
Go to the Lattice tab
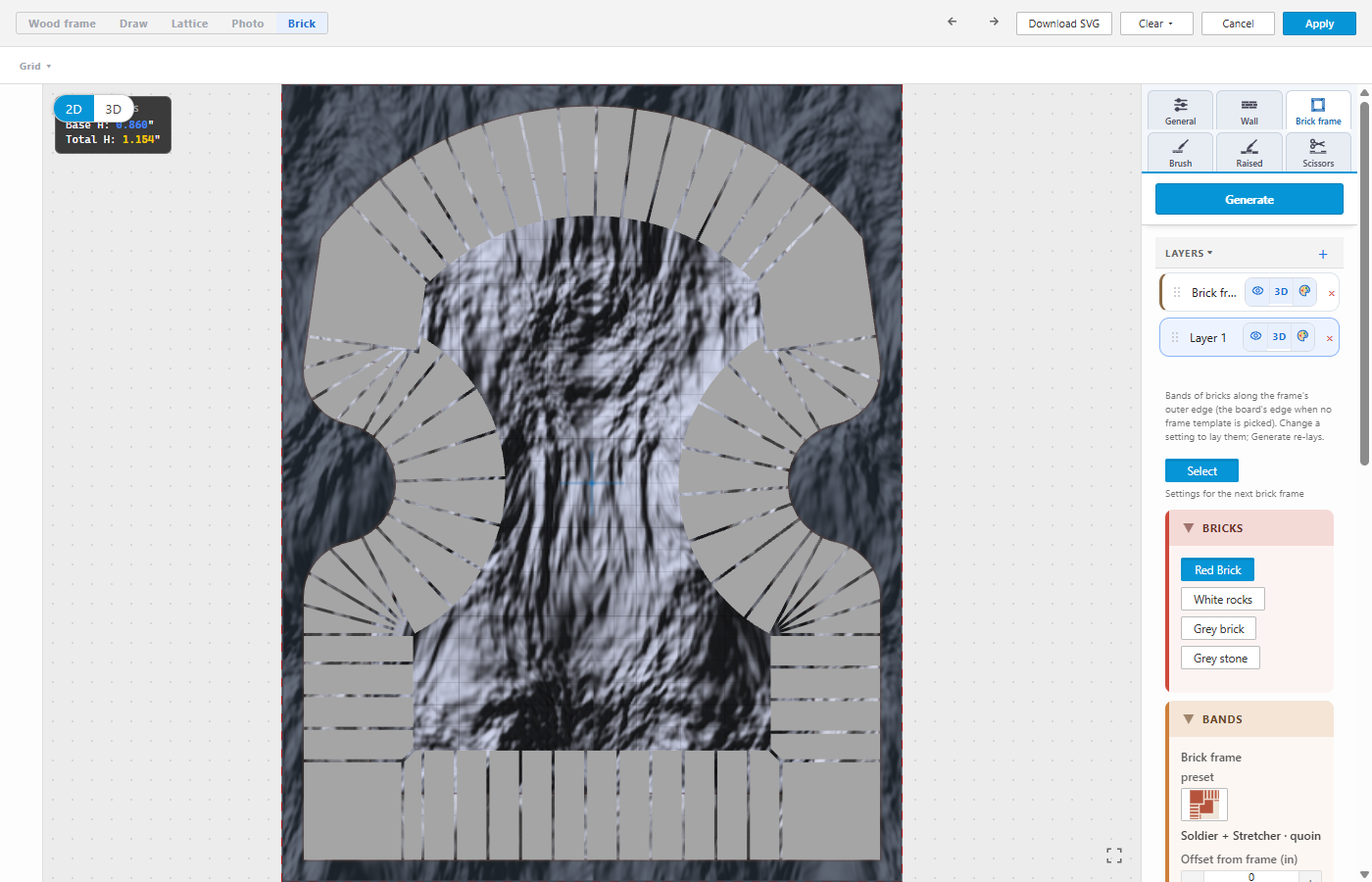pyautogui.click(x=189, y=24)
